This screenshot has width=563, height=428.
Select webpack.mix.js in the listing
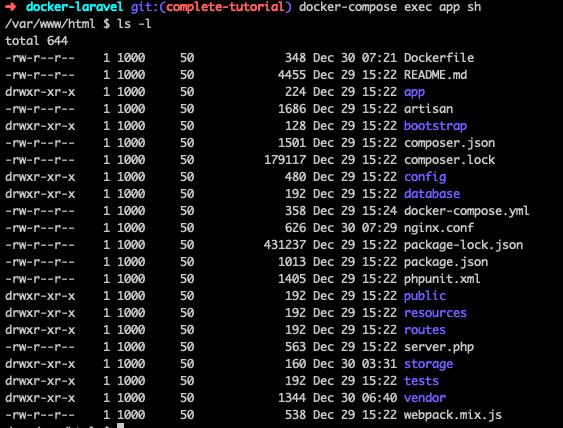453,415
